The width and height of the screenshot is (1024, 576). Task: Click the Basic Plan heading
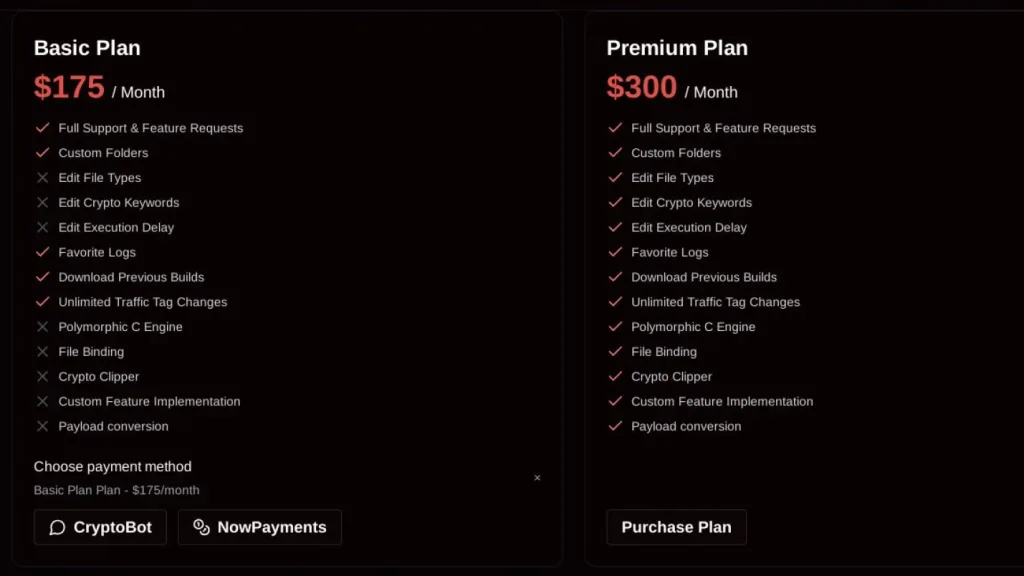point(87,48)
